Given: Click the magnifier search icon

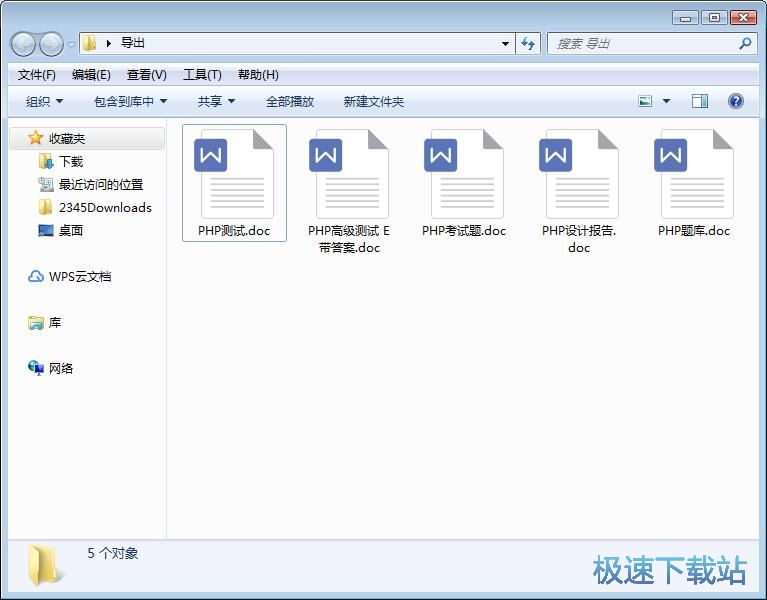Looking at the screenshot, I should 745,44.
